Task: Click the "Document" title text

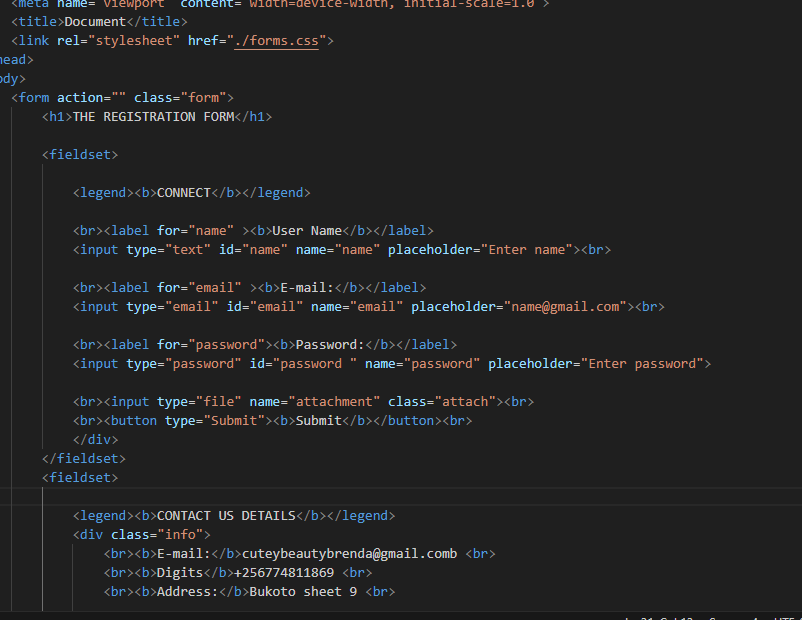Action: tap(95, 22)
